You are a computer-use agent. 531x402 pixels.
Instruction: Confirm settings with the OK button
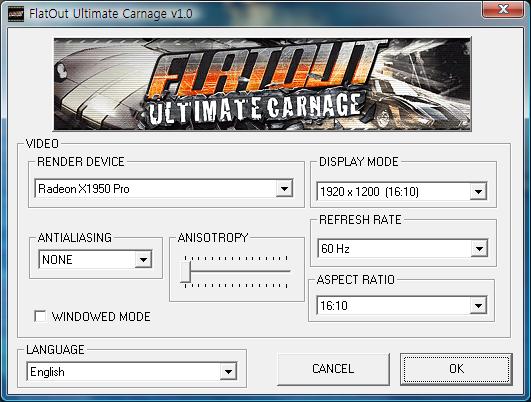pyautogui.click(x=456, y=369)
